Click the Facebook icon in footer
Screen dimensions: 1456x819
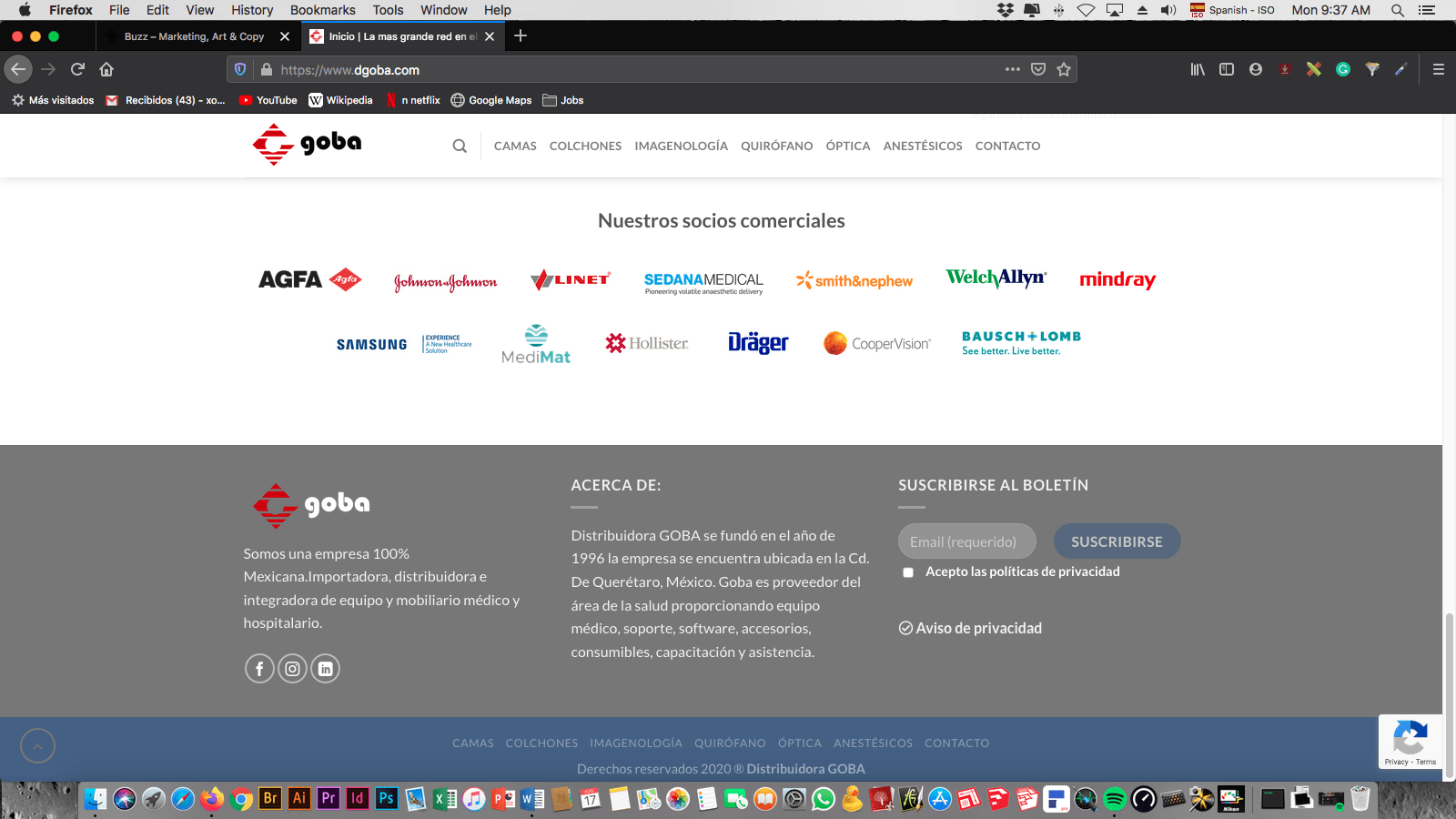(259, 669)
